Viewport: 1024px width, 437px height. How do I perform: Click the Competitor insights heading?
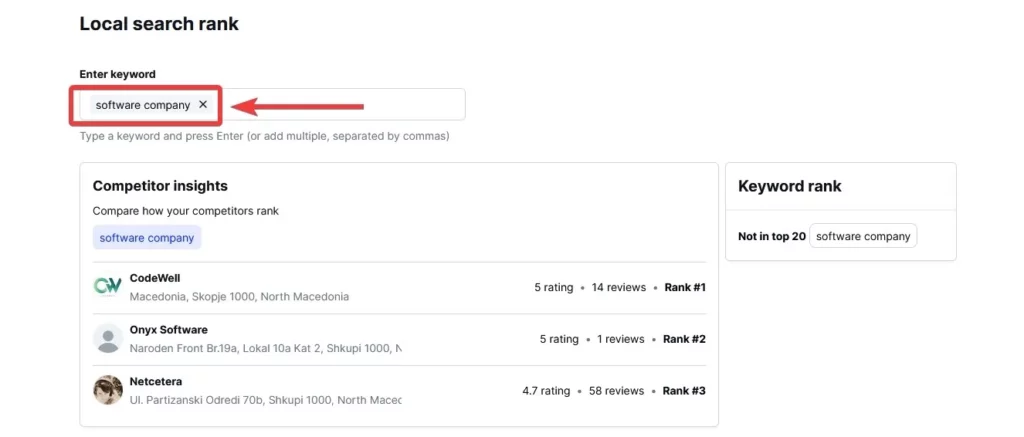[x=160, y=186]
